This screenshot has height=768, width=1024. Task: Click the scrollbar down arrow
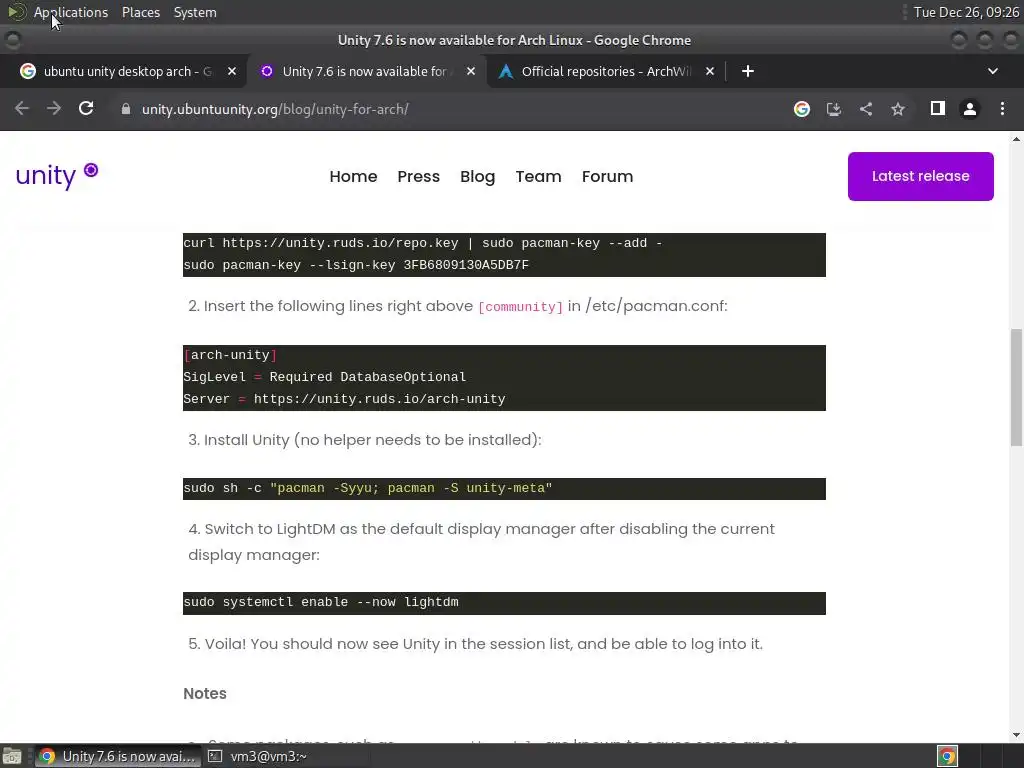[x=1016, y=735]
